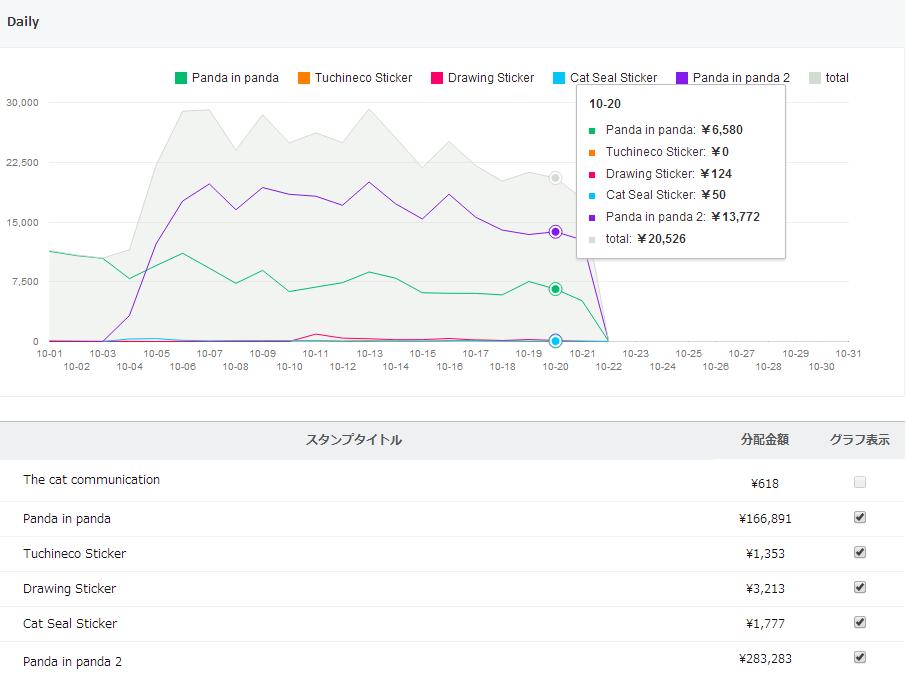The width and height of the screenshot is (907, 680).
Task: Click the purple data point on 10-20
Action: click(555, 232)
